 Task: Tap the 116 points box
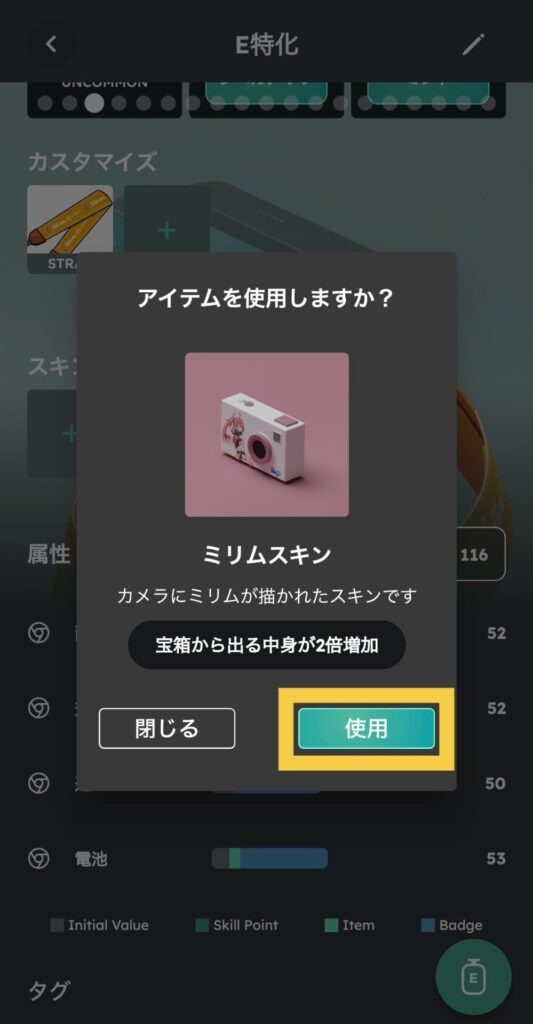(481, 554)
